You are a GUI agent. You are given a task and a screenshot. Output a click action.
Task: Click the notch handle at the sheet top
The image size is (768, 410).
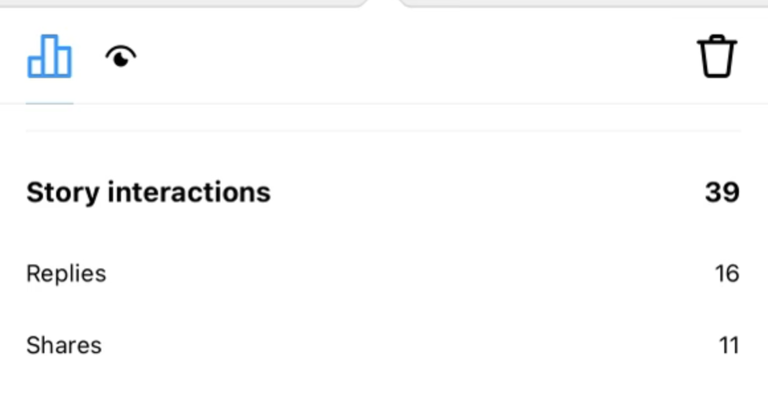coord(384,3)
